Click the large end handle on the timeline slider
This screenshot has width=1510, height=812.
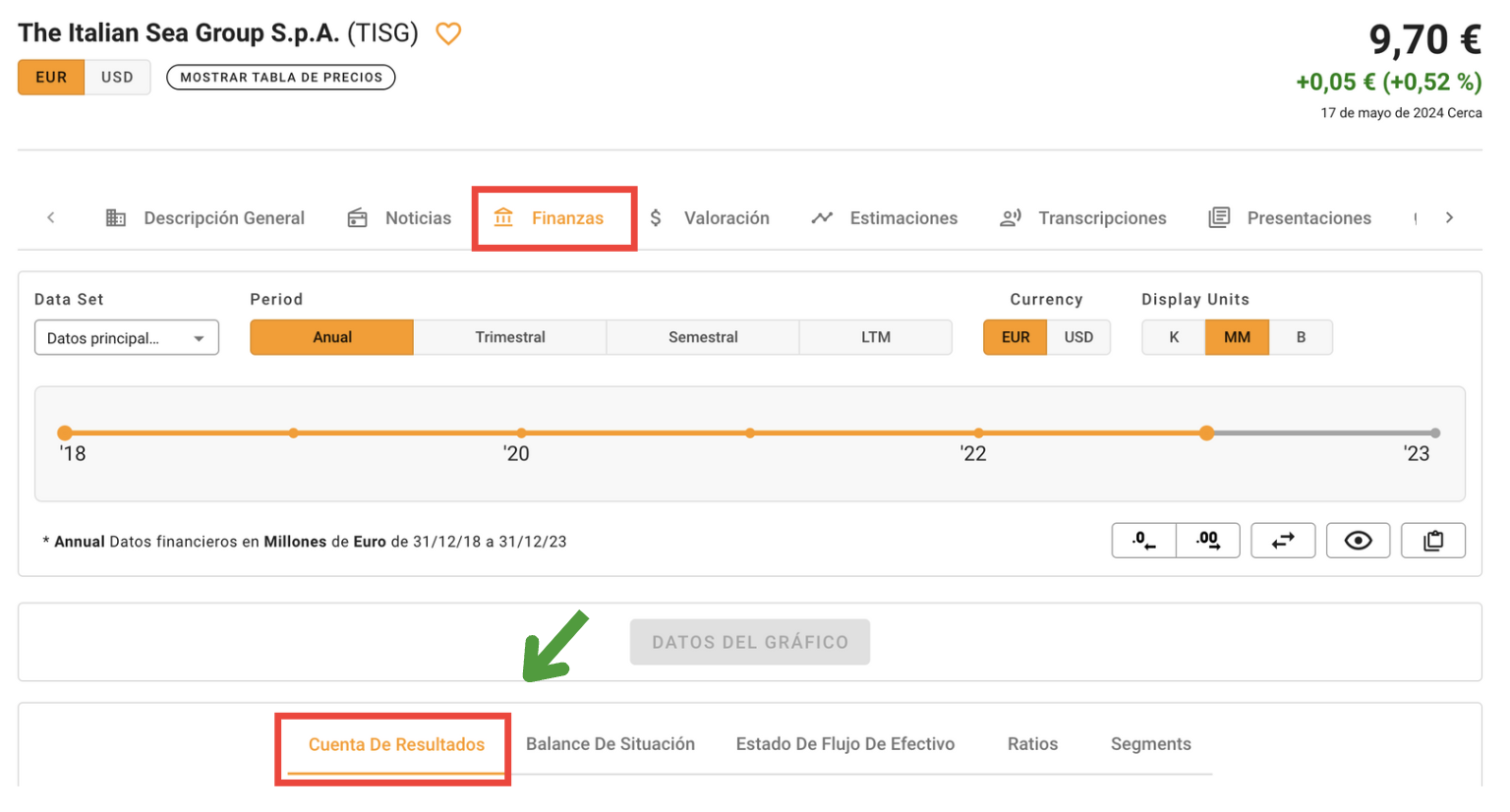click(1206, 433)
